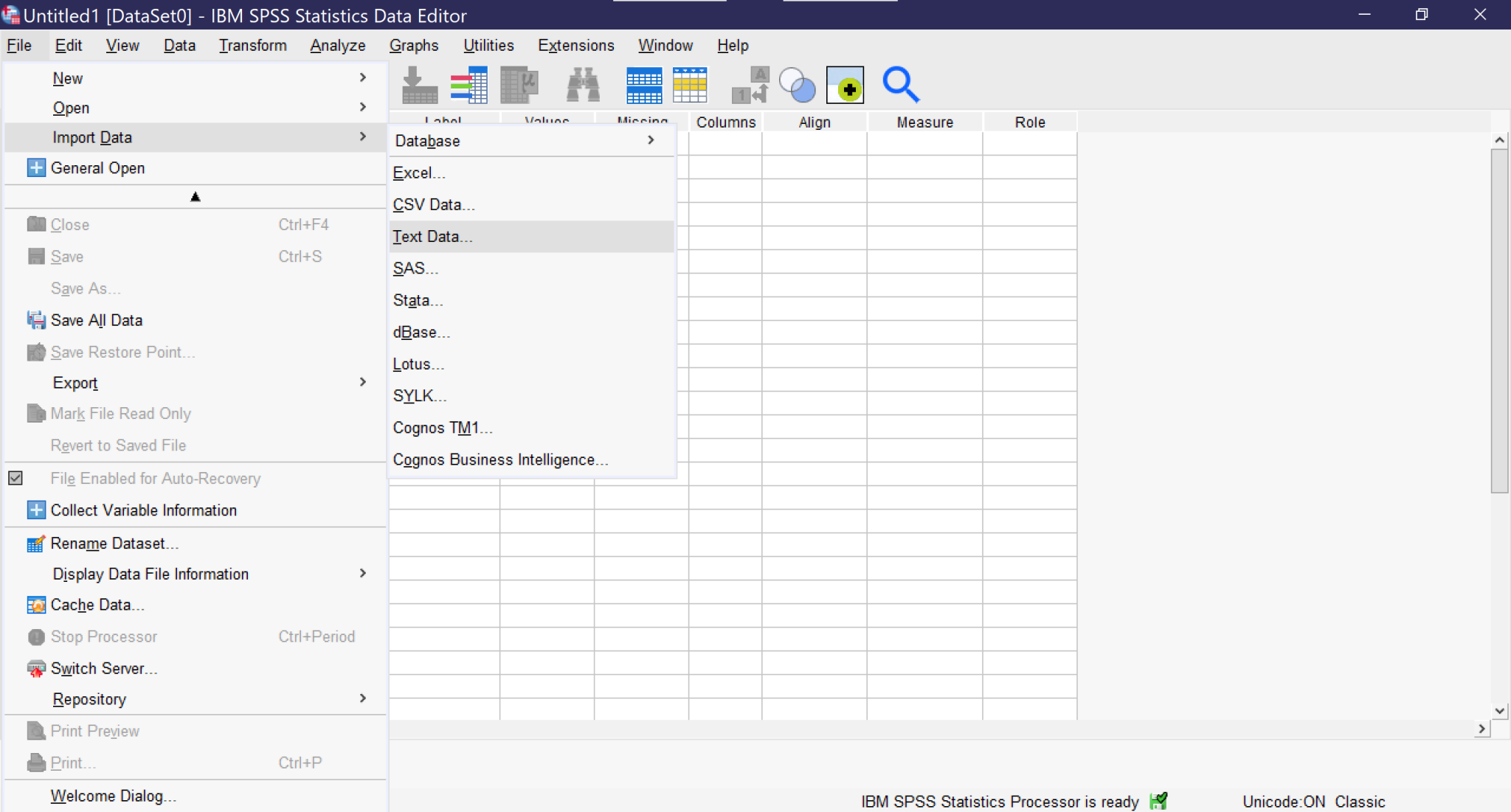Toggle the Value Labels toolbar button

click(x=747, y=85)
